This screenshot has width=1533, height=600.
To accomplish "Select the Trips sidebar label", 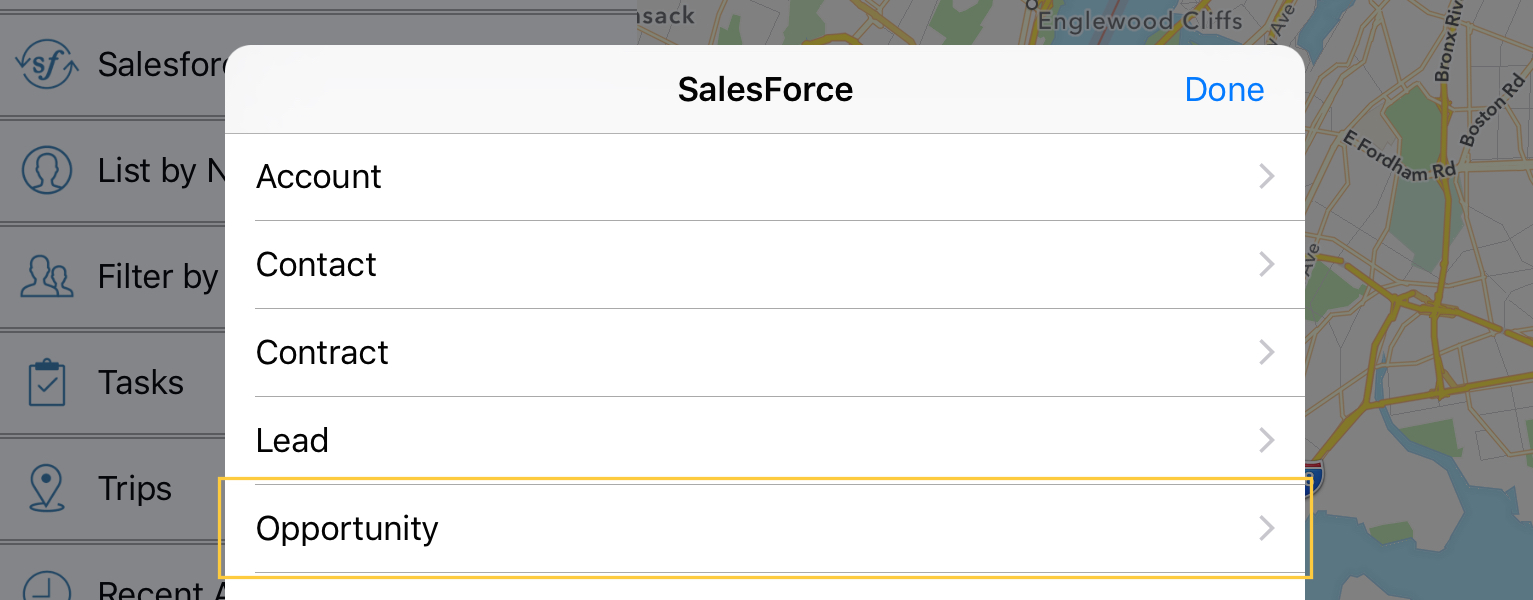I will point(135,488).
